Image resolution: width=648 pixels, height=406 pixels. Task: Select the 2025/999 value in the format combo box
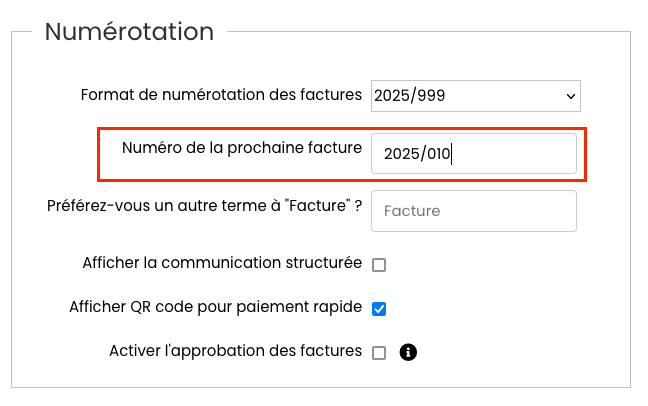pos(410,96)
